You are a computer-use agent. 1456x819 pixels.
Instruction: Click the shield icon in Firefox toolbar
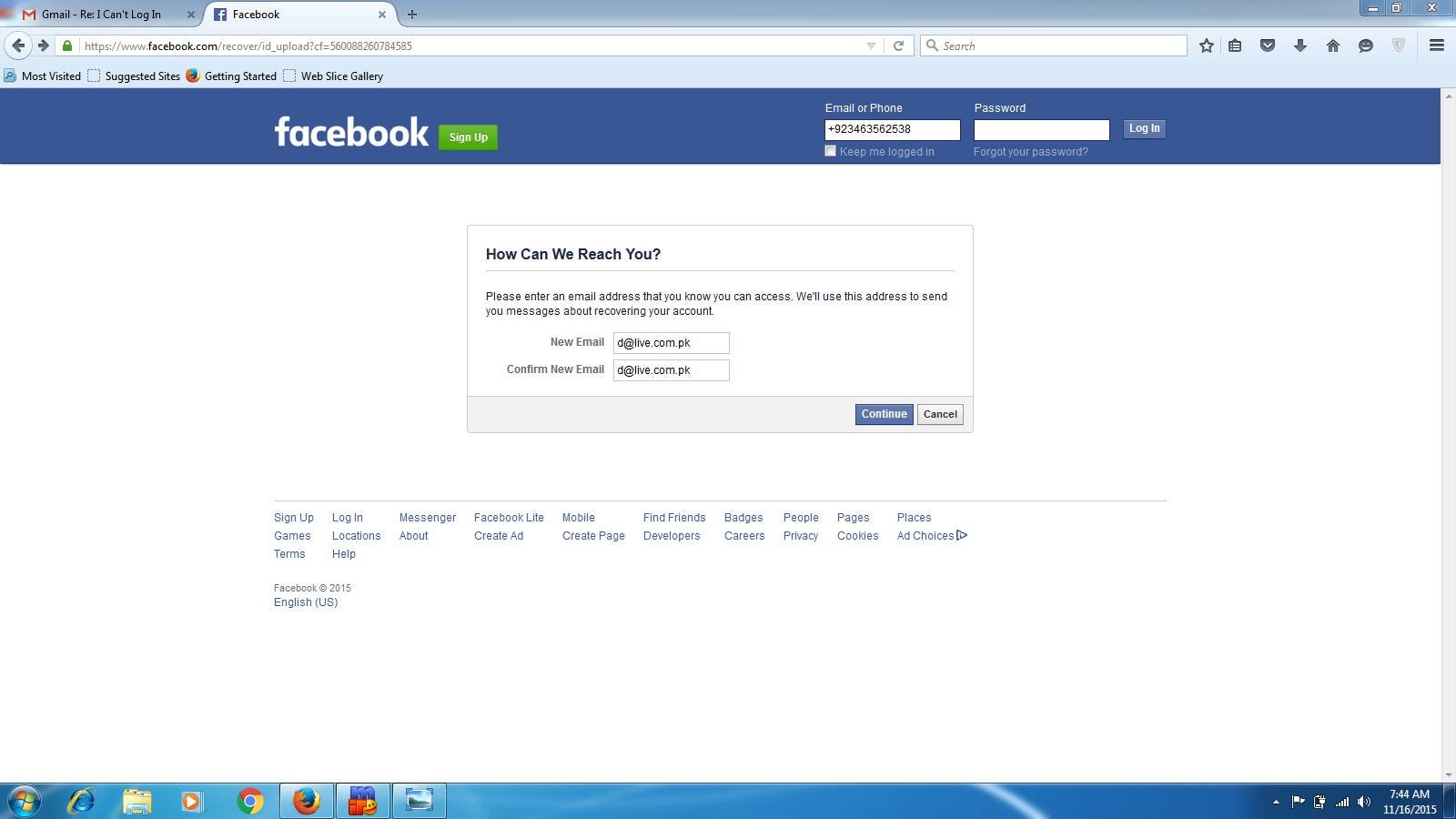(1399, 45)
